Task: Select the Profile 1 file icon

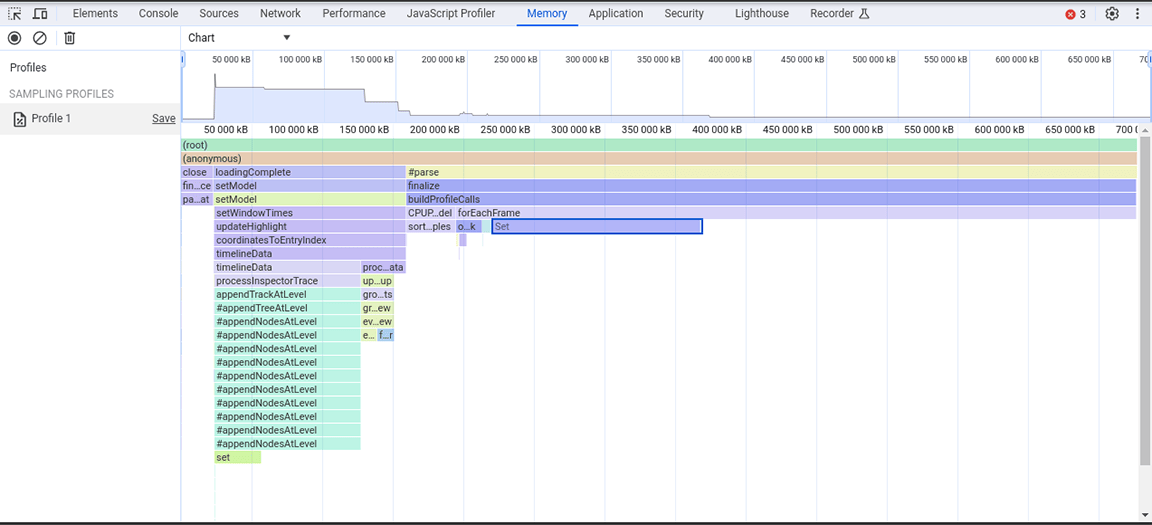Action: 19,119
